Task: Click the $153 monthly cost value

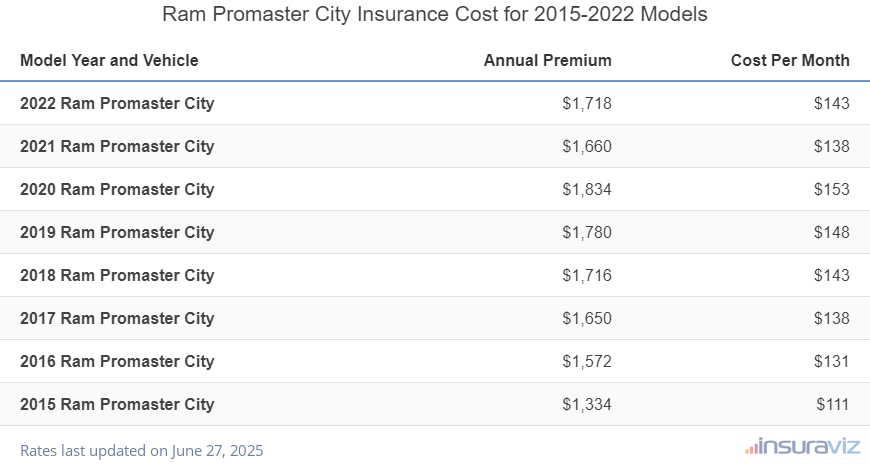Action: (831, 189)
